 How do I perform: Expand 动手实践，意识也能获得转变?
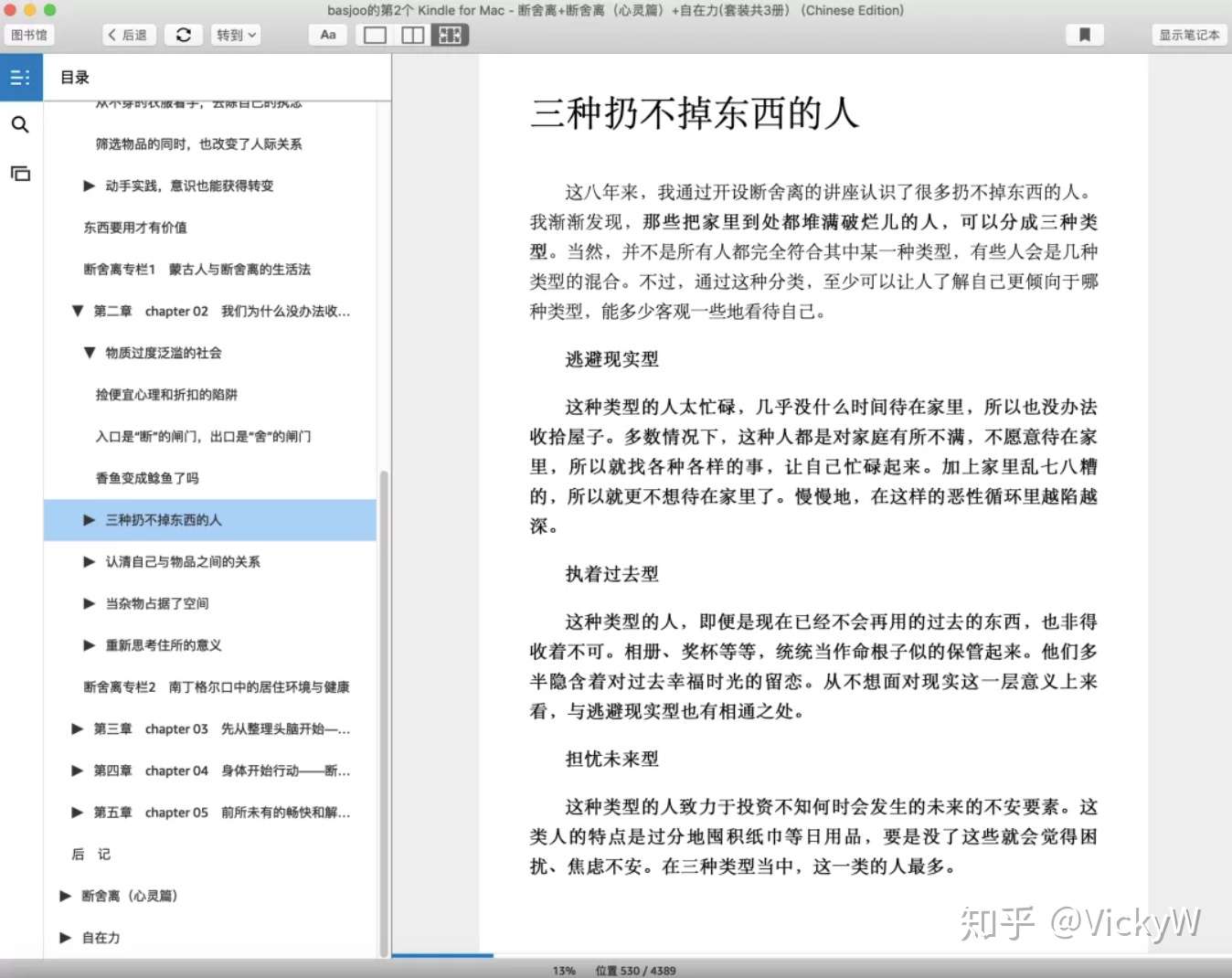pyautogui.click(x=89, y=186)
